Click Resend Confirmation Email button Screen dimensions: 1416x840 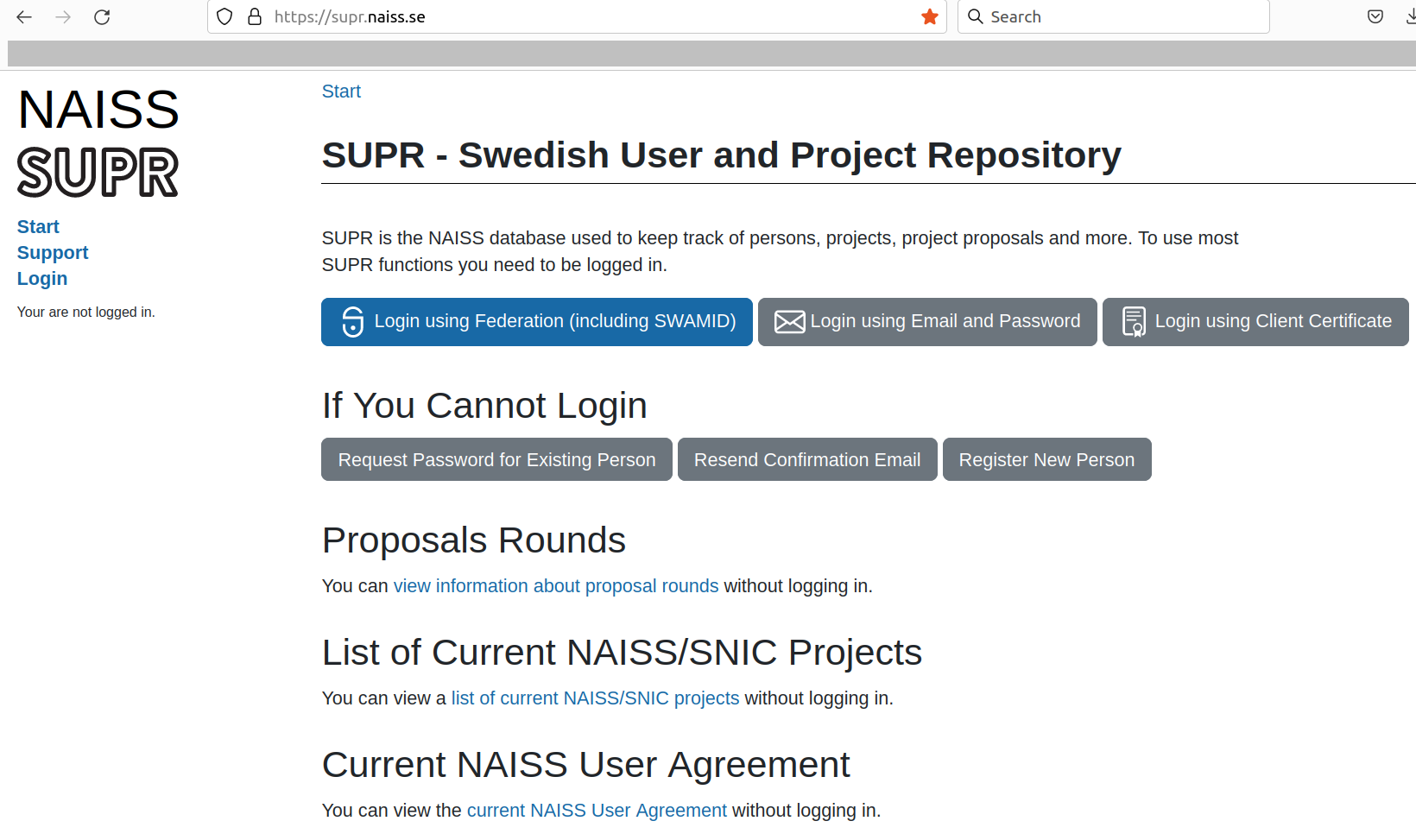tap(807, 459)
